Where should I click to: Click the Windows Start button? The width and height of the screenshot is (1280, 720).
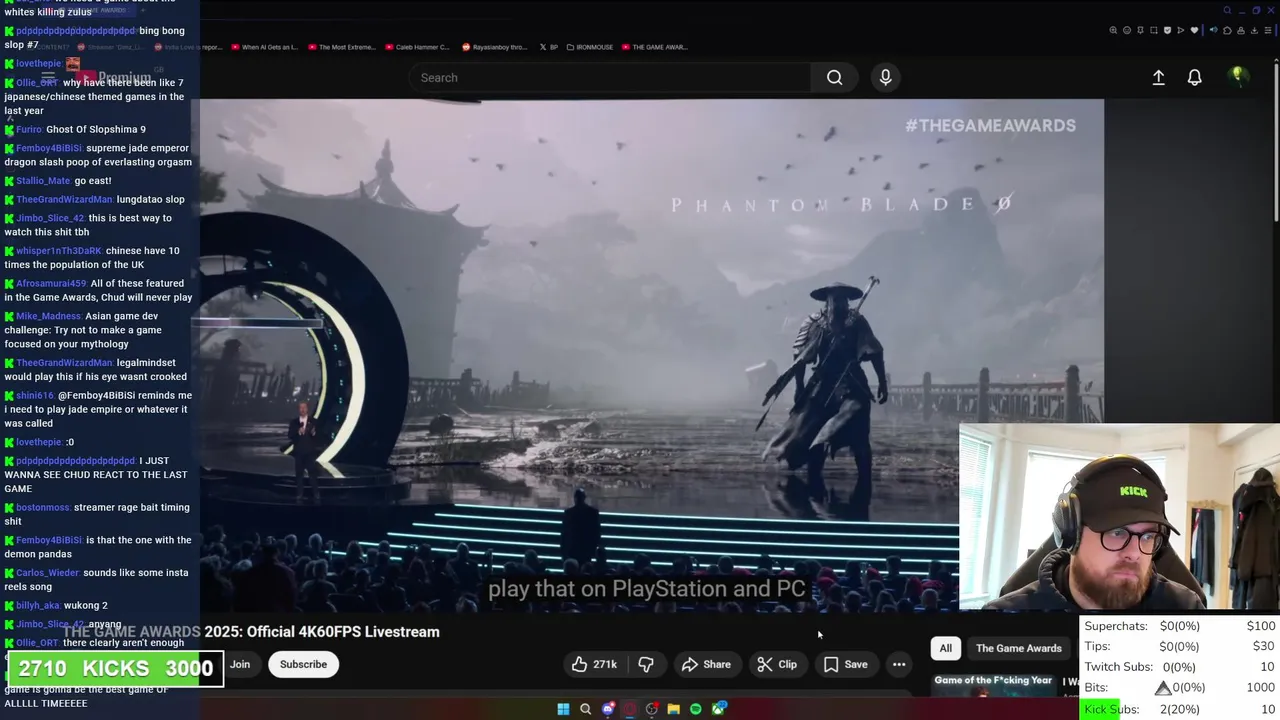click(x=563, y=709)
